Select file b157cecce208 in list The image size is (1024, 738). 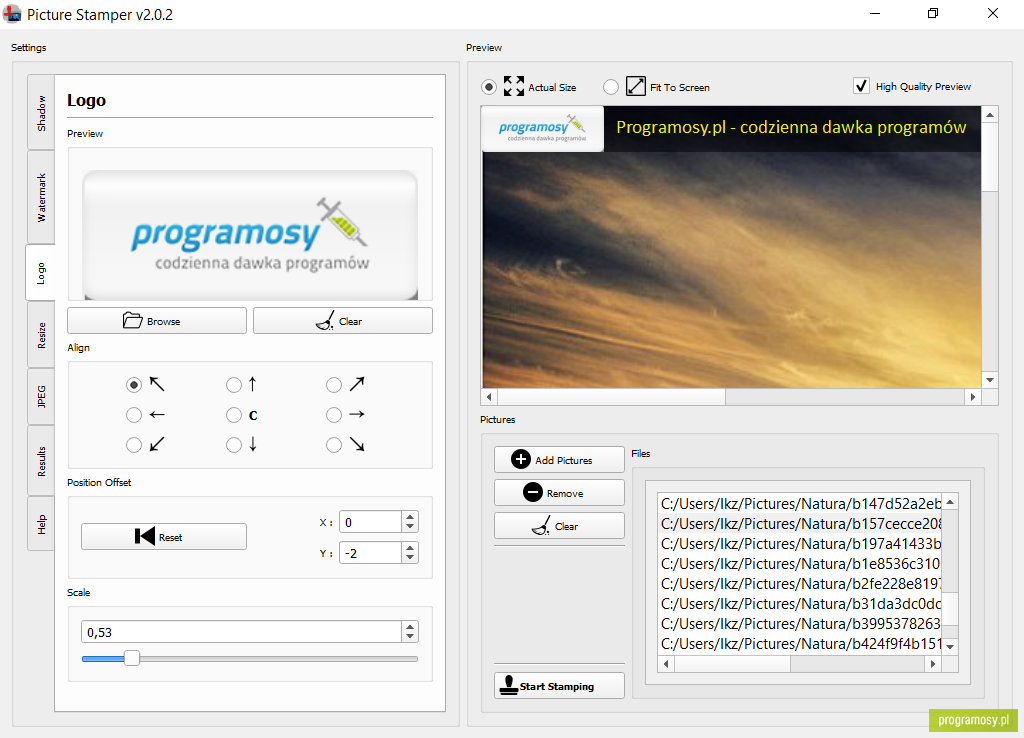click(x=800, y=524)
